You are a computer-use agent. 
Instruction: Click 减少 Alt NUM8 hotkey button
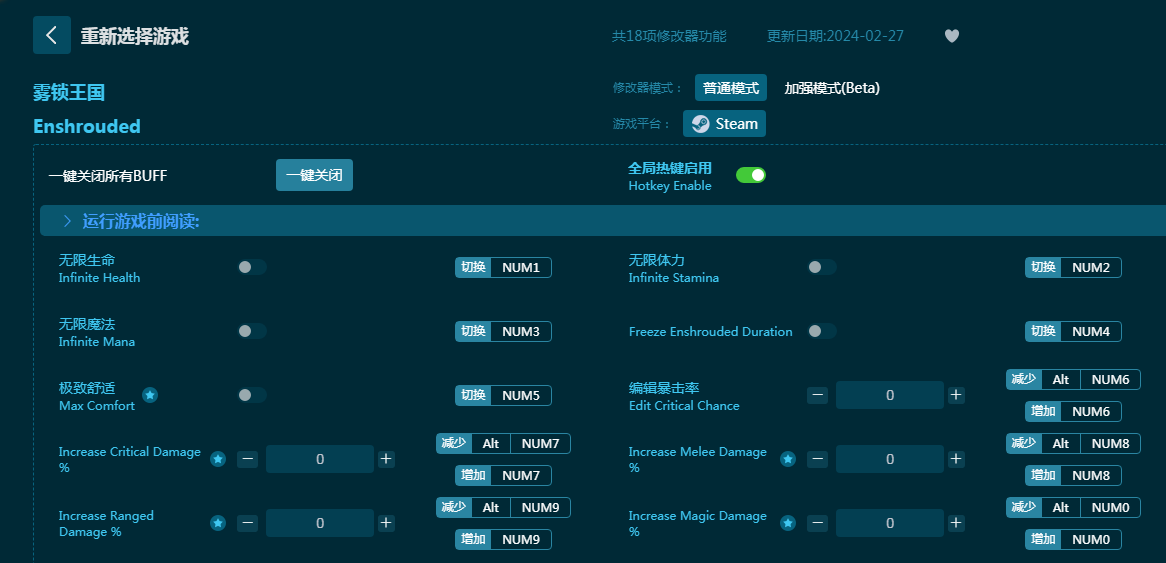pos(1073,443)
